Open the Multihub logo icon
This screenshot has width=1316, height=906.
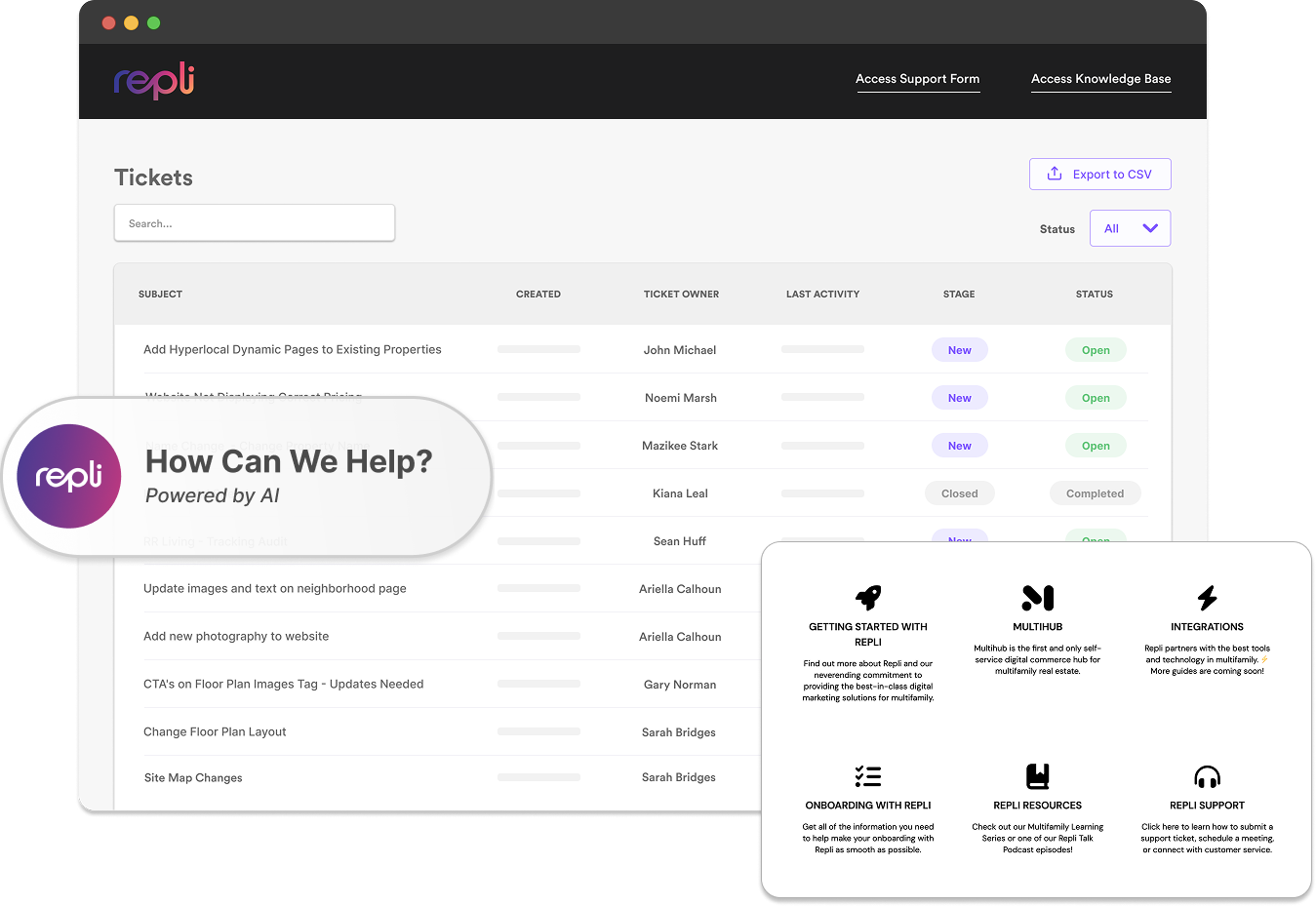click(x=1038, y=597)
